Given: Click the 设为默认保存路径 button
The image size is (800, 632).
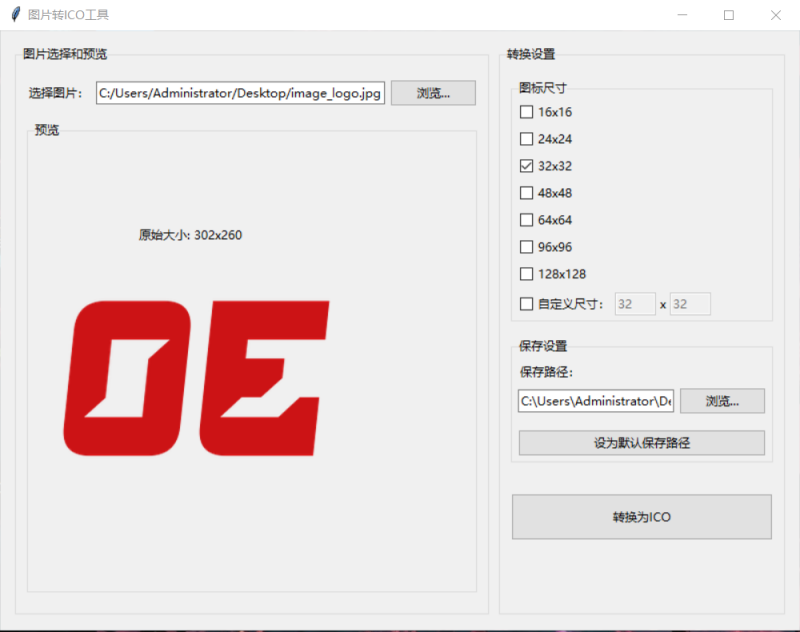Looking at the screenshot, I should (x=641, y=442).
